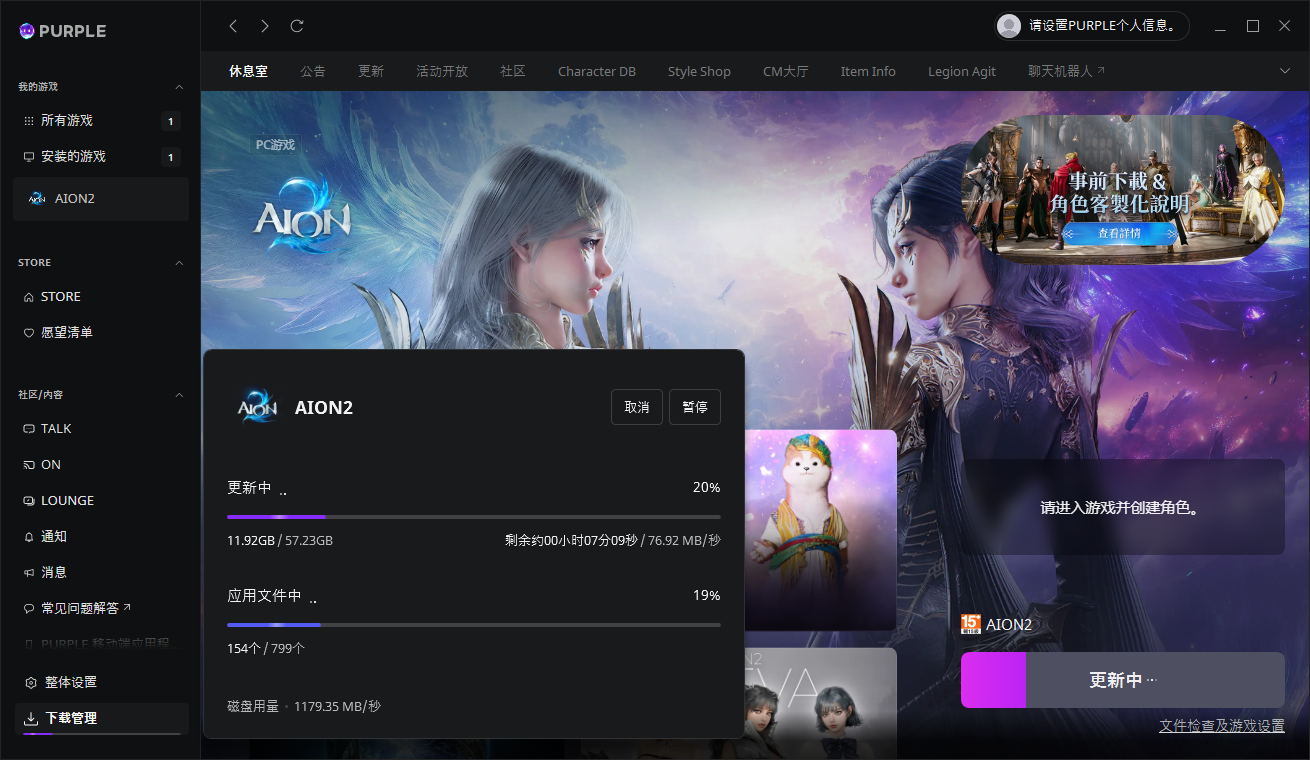Open 通知 notifications in sidebar
1310x760 pixels.
[53, 536]
